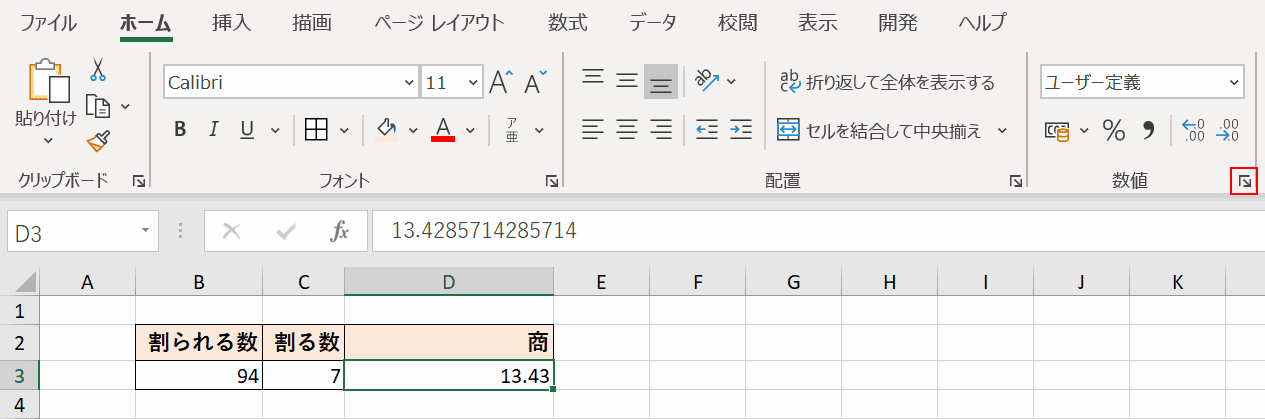The width and height of the screenshot is (1265, 419).
Task: Align text to bottom
Action: (x=660, y=80)
